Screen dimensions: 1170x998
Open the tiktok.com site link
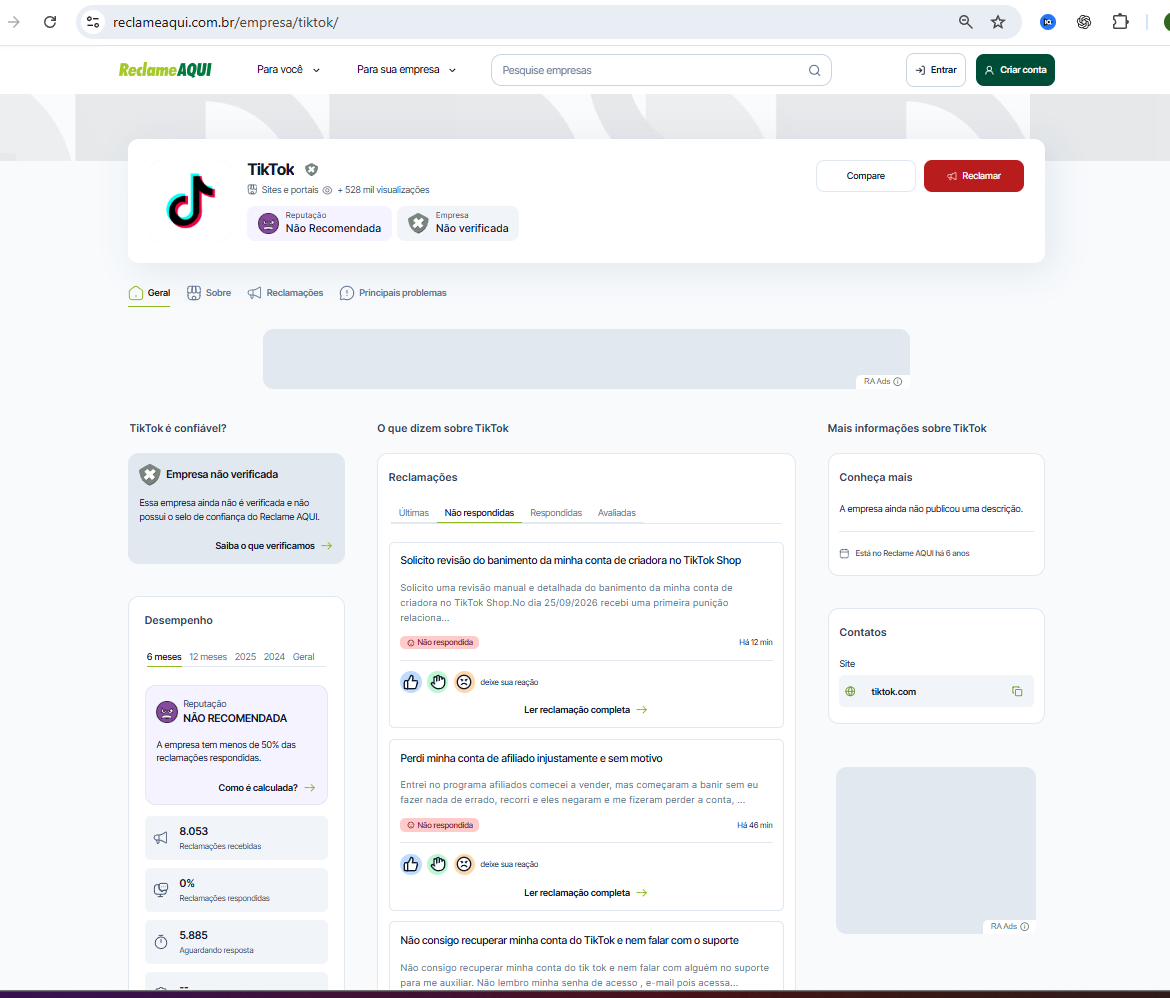pyautogui.click(x=893, y=692)
